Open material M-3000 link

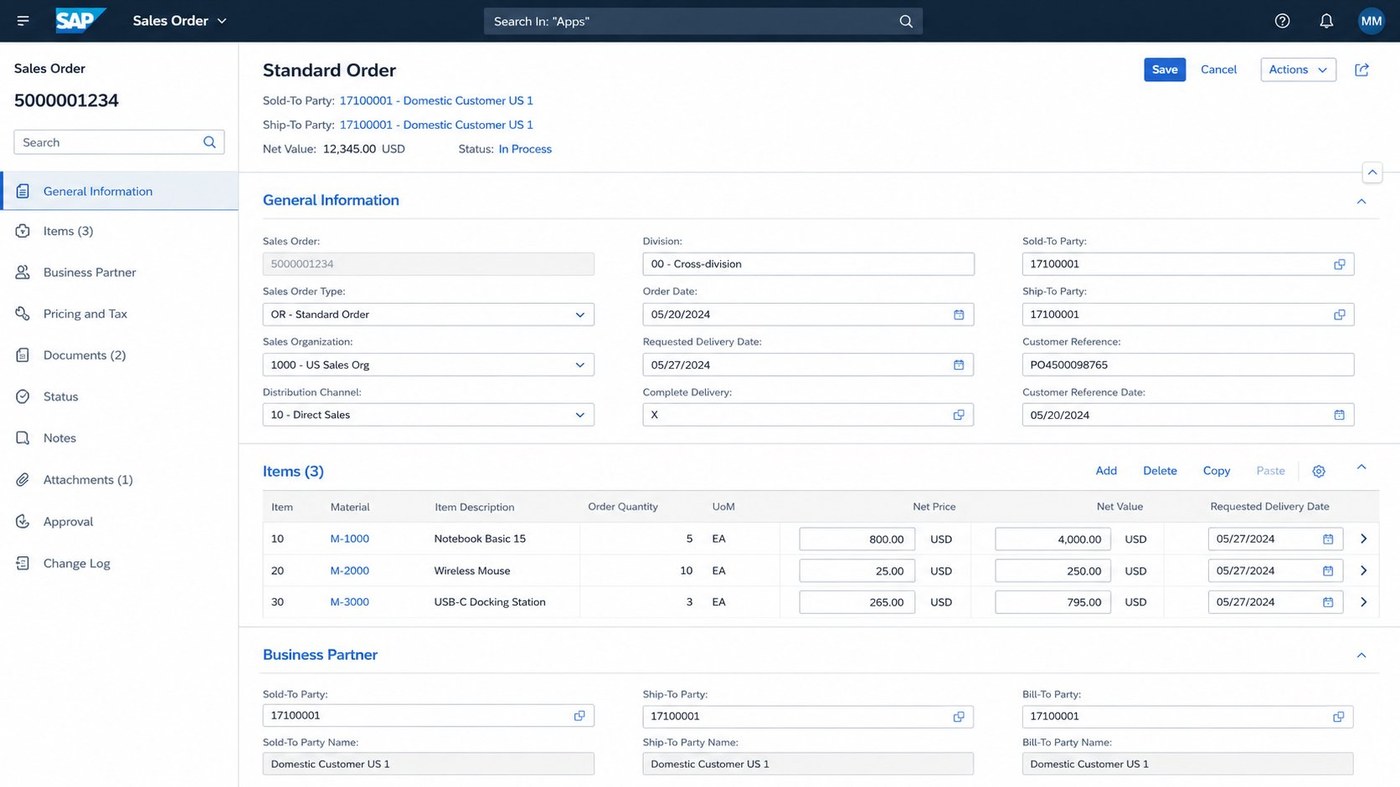click(x=349, y=602)
